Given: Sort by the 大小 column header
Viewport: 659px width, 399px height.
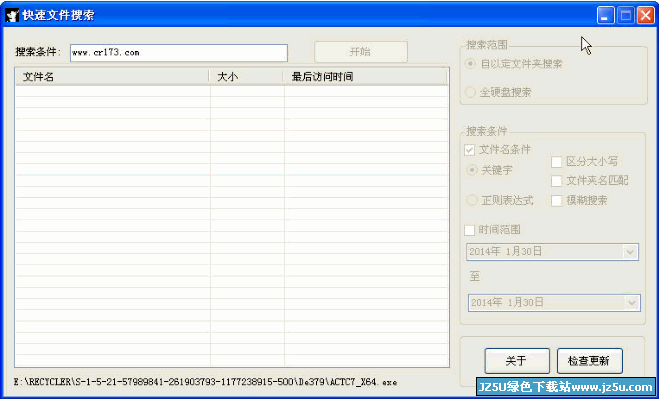Looking at the screenshot, I should 246,77.
